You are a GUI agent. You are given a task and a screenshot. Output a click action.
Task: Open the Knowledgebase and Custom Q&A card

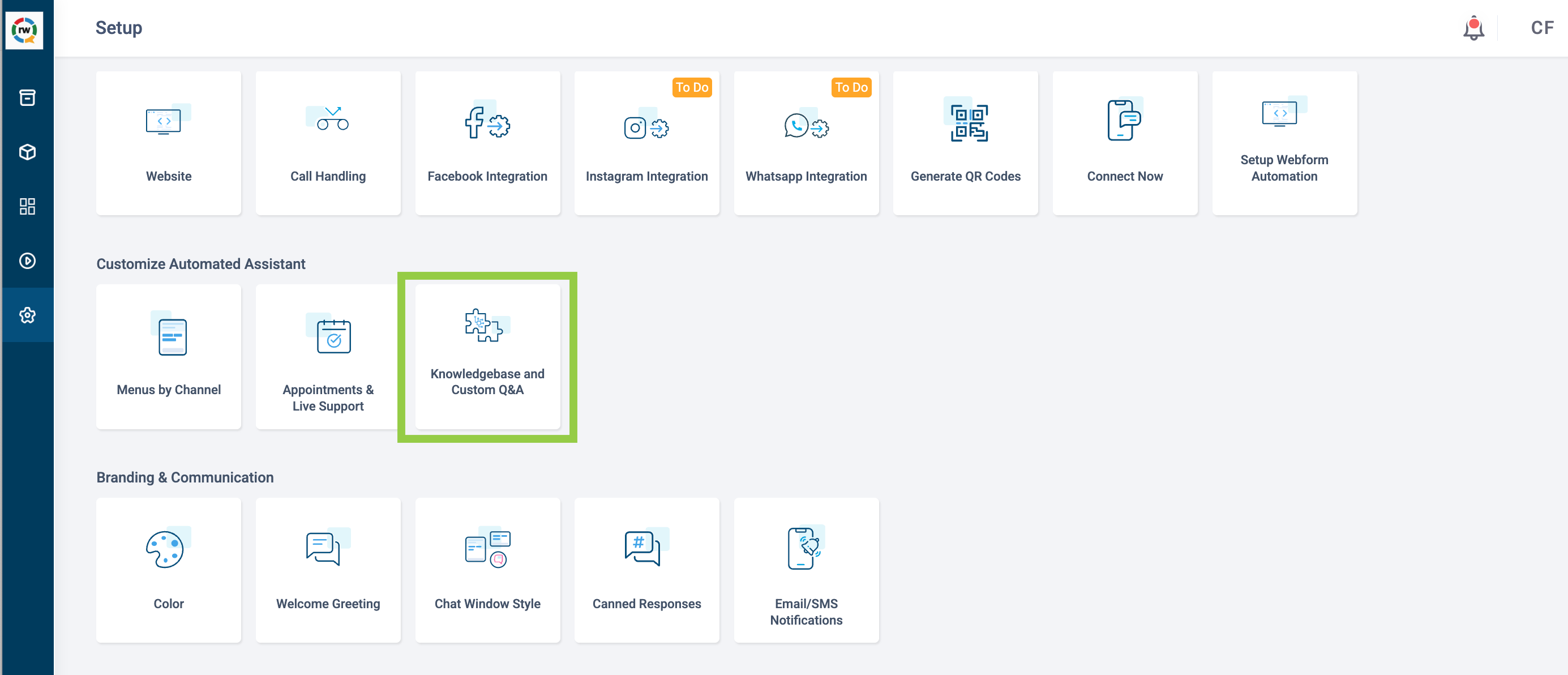tap(487, 357)
